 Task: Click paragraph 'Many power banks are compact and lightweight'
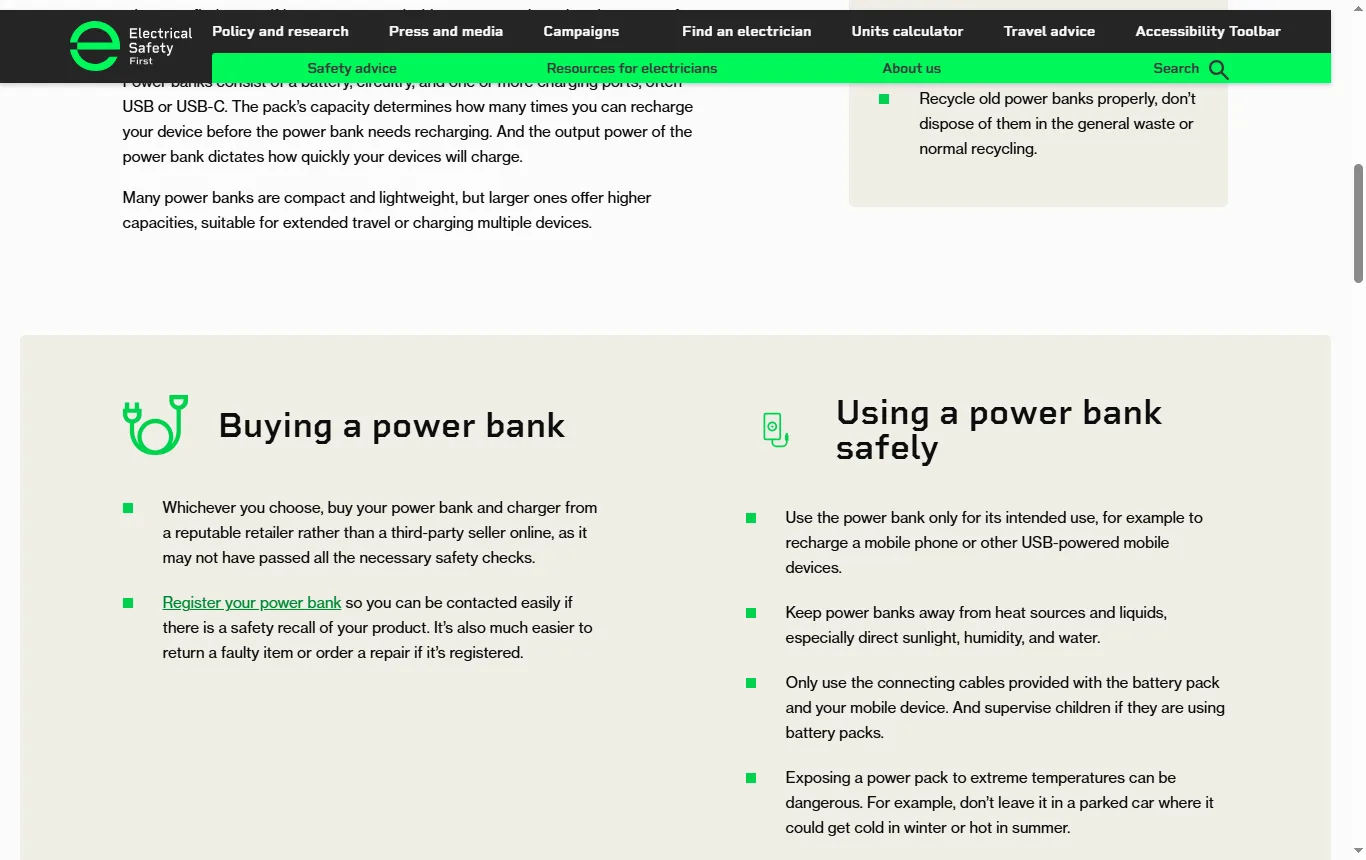pos(387,210)
